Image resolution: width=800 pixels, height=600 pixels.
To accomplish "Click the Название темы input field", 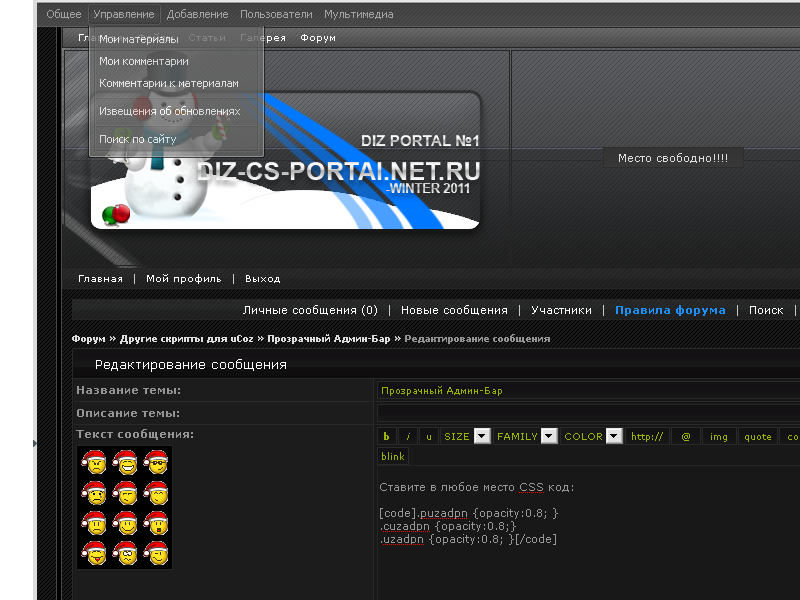I will (588, 390).
